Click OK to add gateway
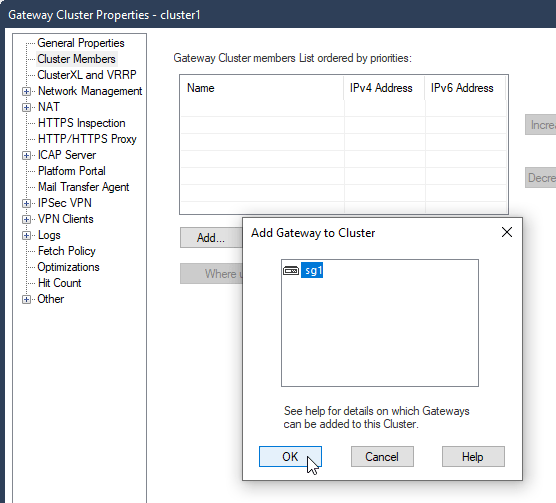Viewport: 556px width, 503px height. pos(290,457)
